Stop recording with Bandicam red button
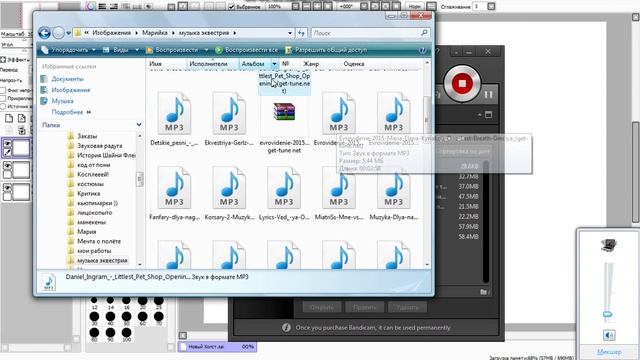The image size is (640, 360). [462, 84]
